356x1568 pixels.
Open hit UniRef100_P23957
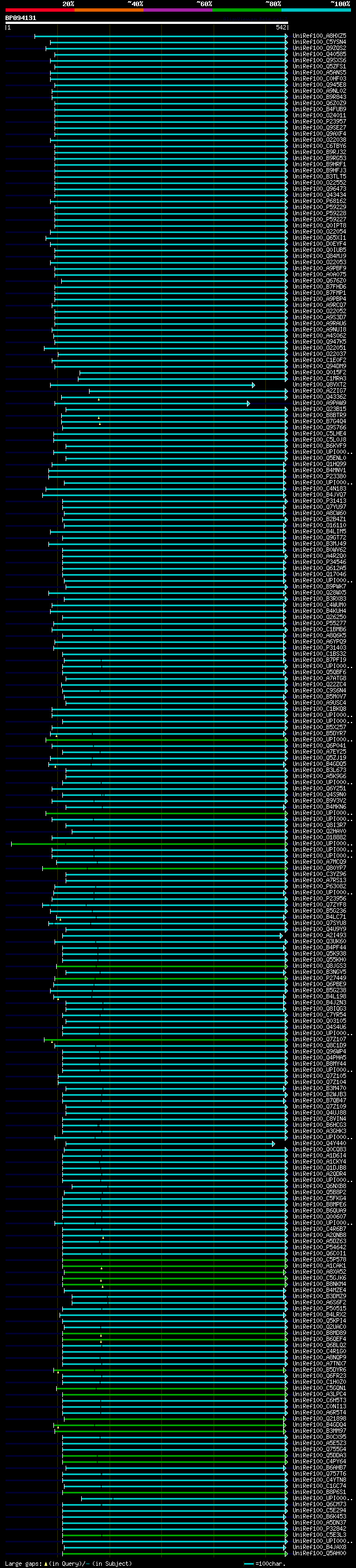click(x=319, y=121)
